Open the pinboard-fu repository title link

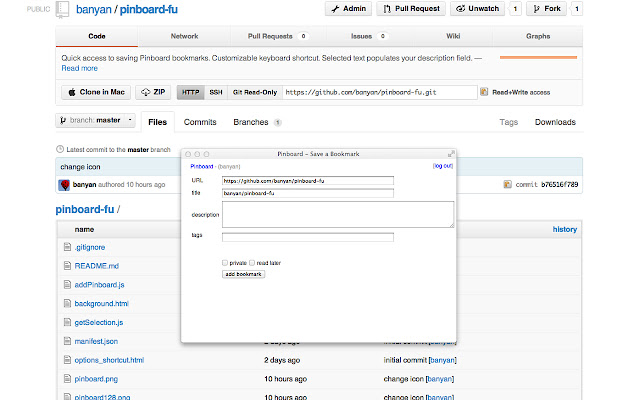149,9
